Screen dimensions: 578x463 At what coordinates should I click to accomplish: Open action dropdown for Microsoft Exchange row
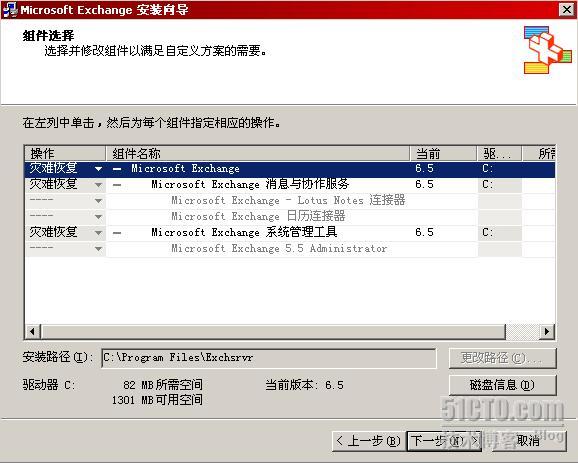coord(98,169)
